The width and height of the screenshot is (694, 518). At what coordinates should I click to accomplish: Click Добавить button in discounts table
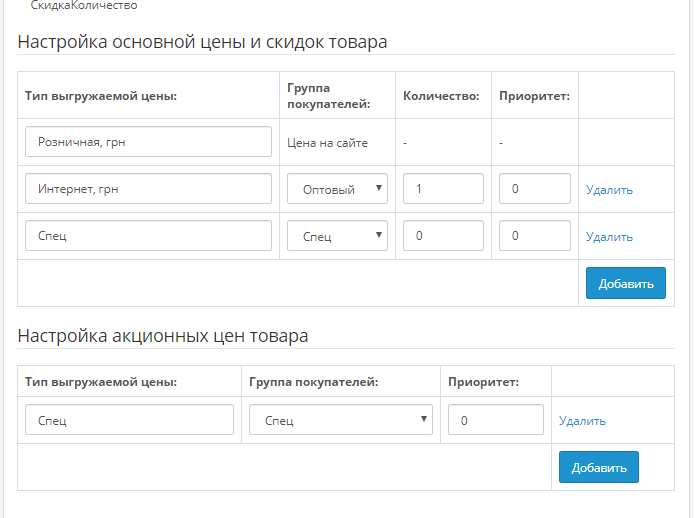click(x=626, y=283)
